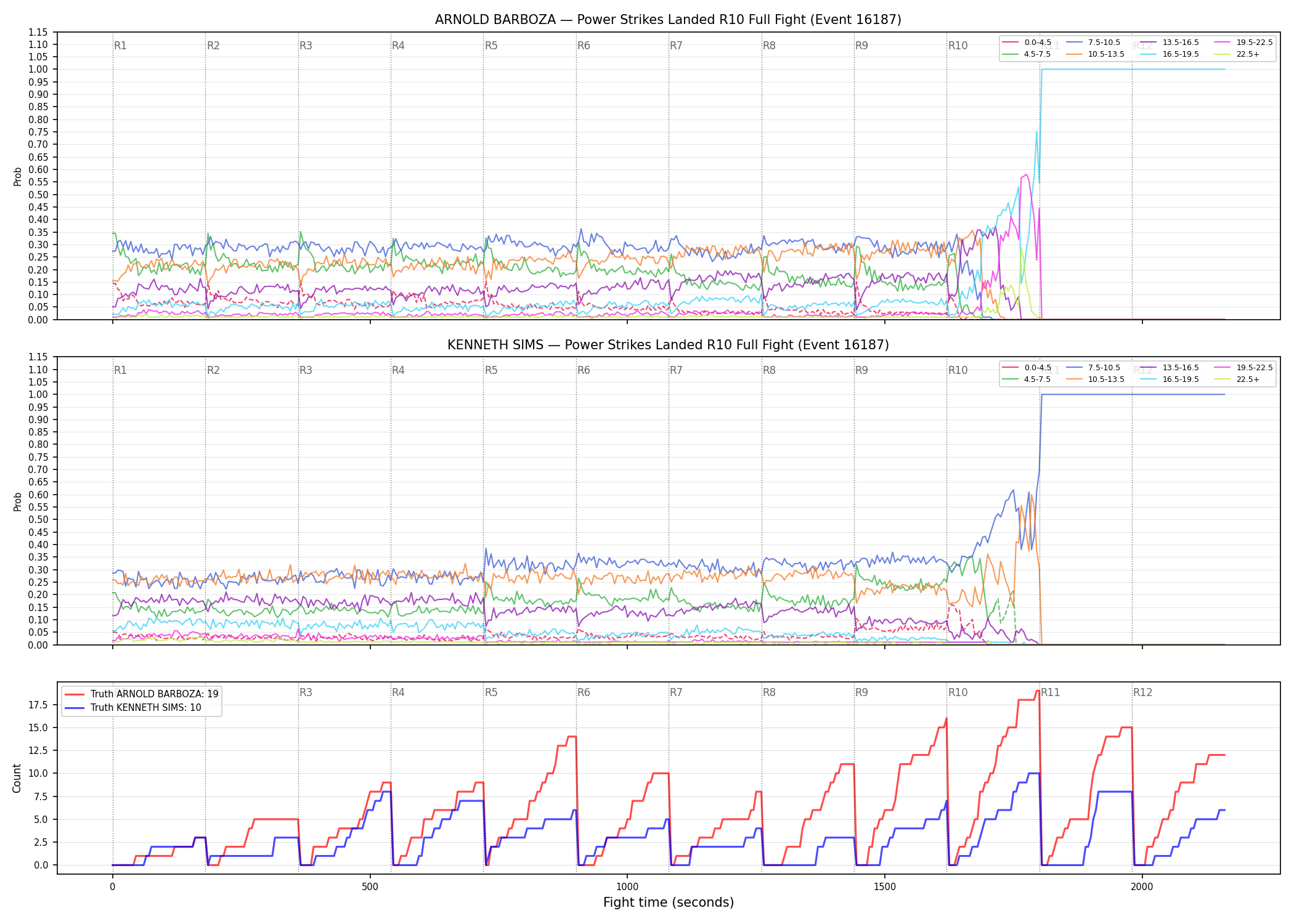Select the 22.5+ legend entry in Barboza chart
Viewport: 1294px width, 924px height.
1237,54
